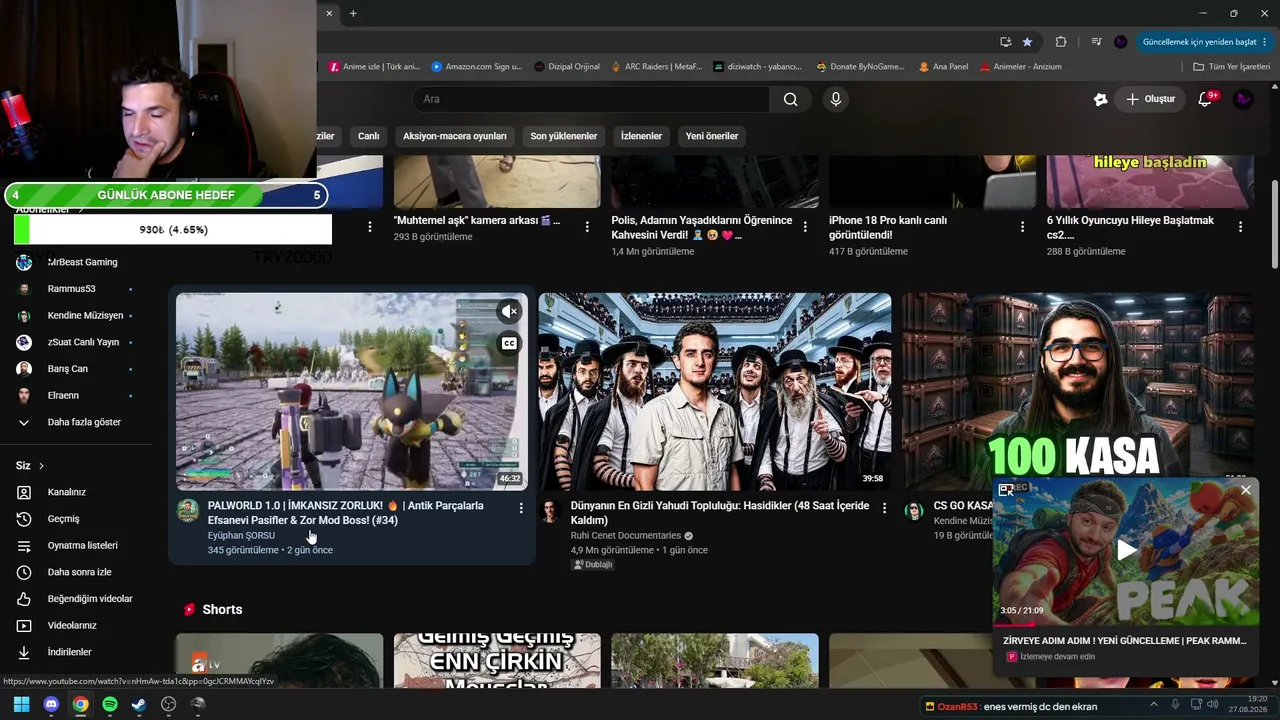Toggle captions on the PALWORLD preview
Viewport: 1280px width, 720px height.
pyautogui.click(x=509, y=343)
